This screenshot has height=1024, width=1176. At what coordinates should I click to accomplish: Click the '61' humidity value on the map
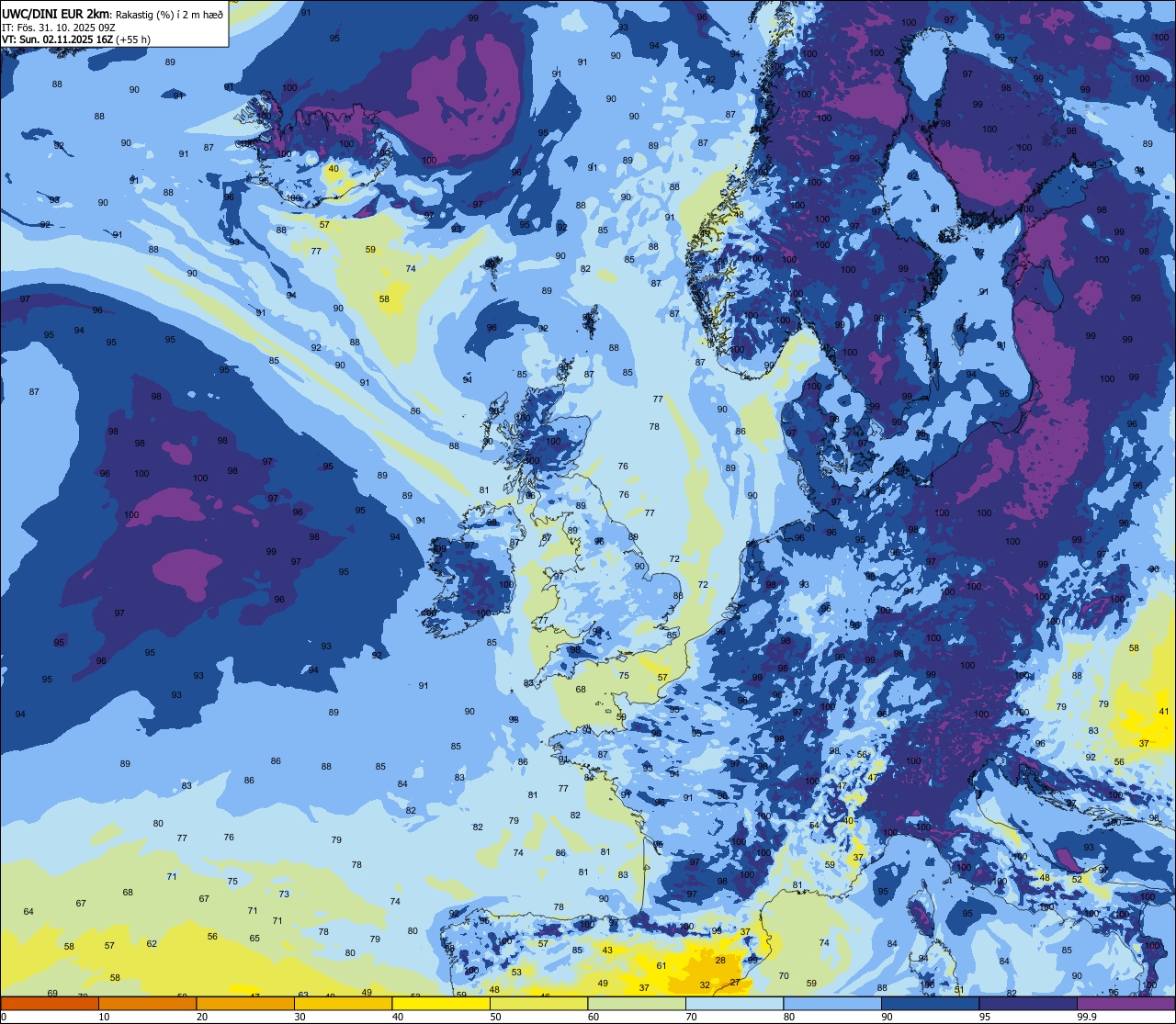pos(661,965)
